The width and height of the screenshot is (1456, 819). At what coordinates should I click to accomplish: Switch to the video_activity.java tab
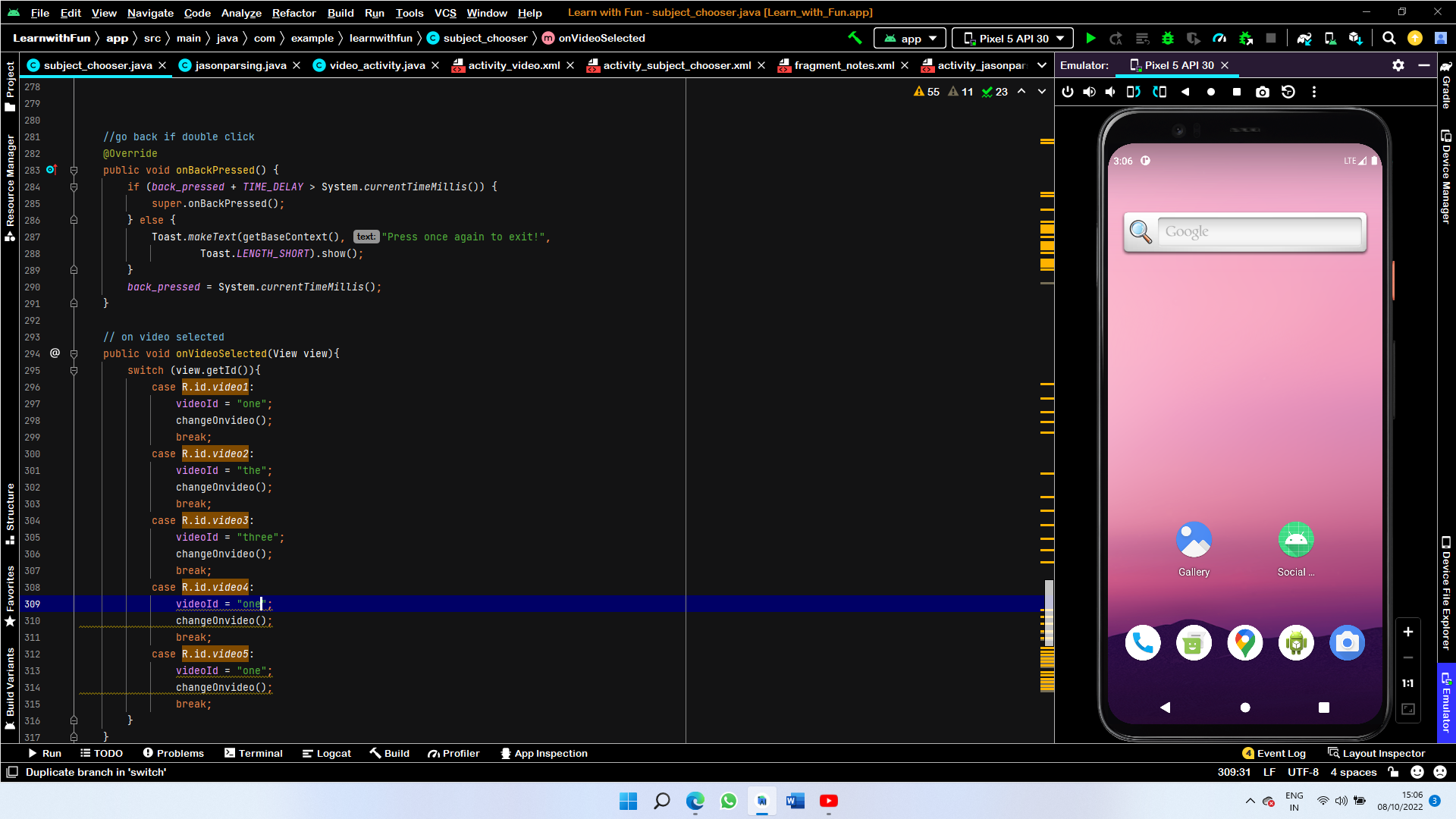376,65
